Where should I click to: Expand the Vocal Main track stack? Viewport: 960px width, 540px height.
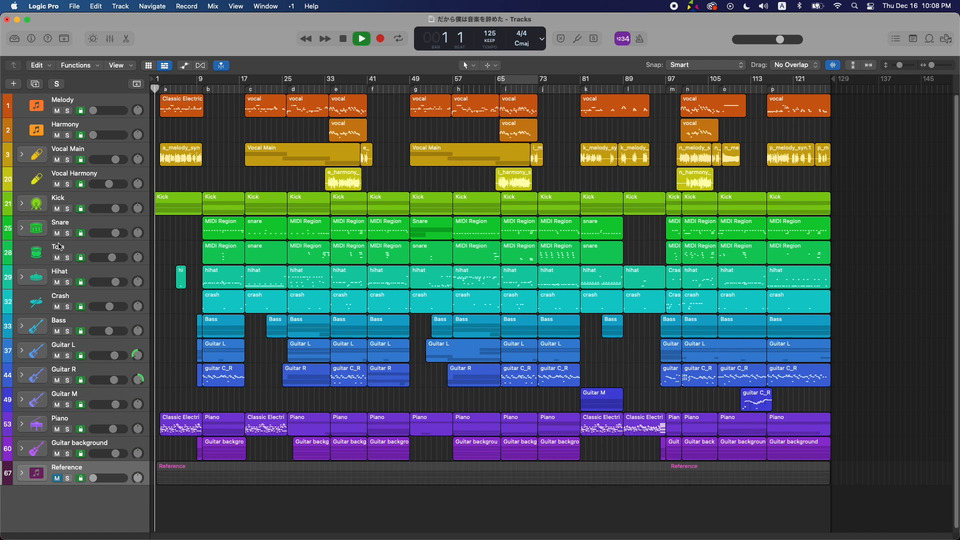click(x=21, y=154)
